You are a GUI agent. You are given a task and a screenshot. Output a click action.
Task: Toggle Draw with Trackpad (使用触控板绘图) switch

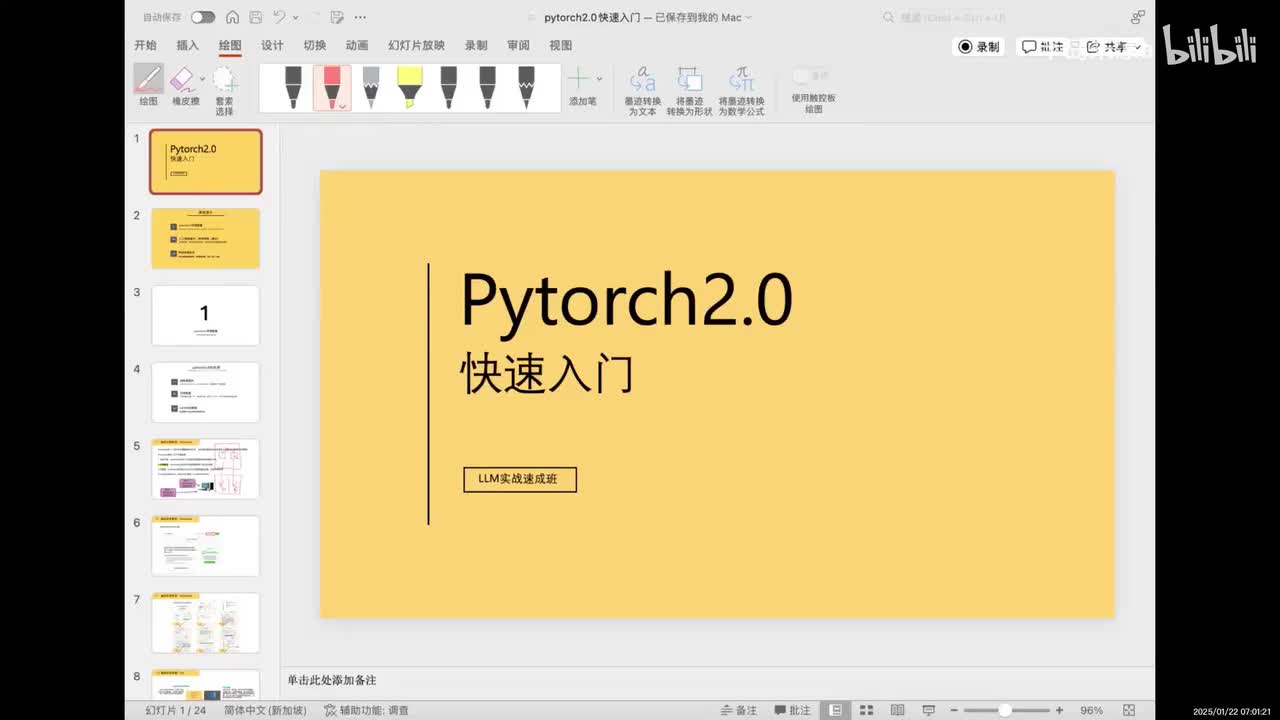tap(803, 75)
